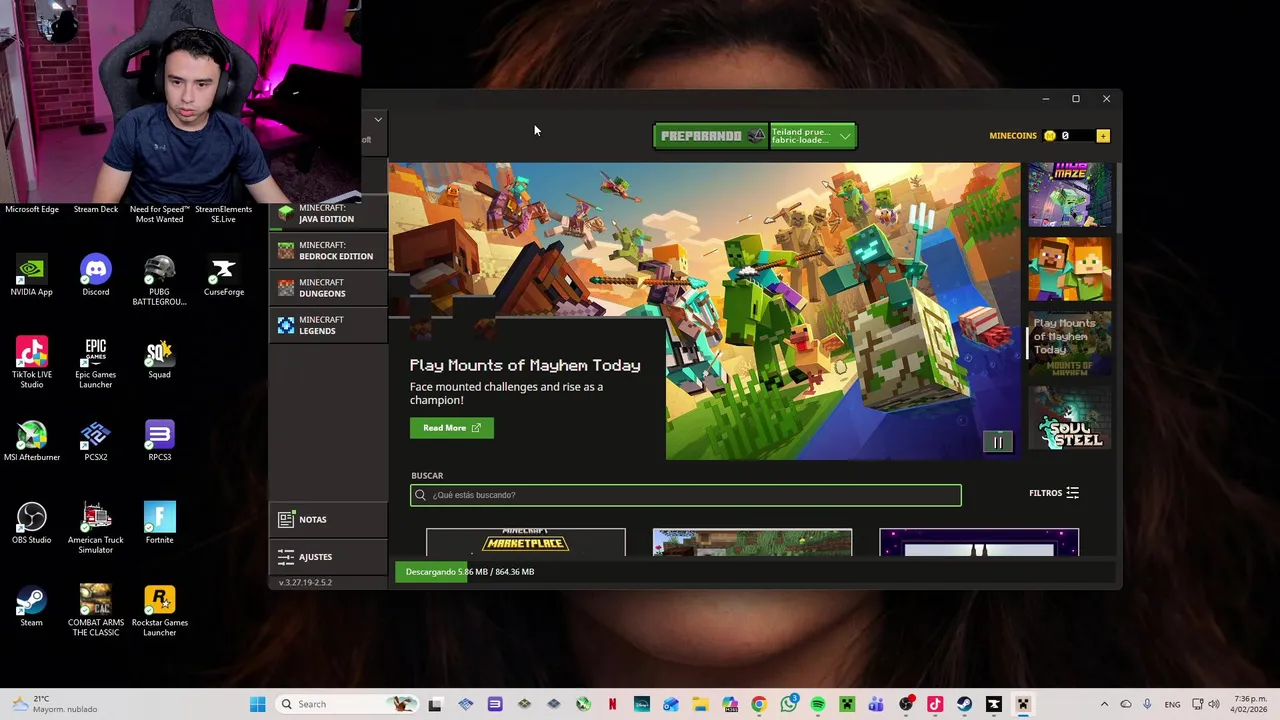Open the Windows Start menu
This screenshot has height=720, width=1280.
(x=257, y=704)
